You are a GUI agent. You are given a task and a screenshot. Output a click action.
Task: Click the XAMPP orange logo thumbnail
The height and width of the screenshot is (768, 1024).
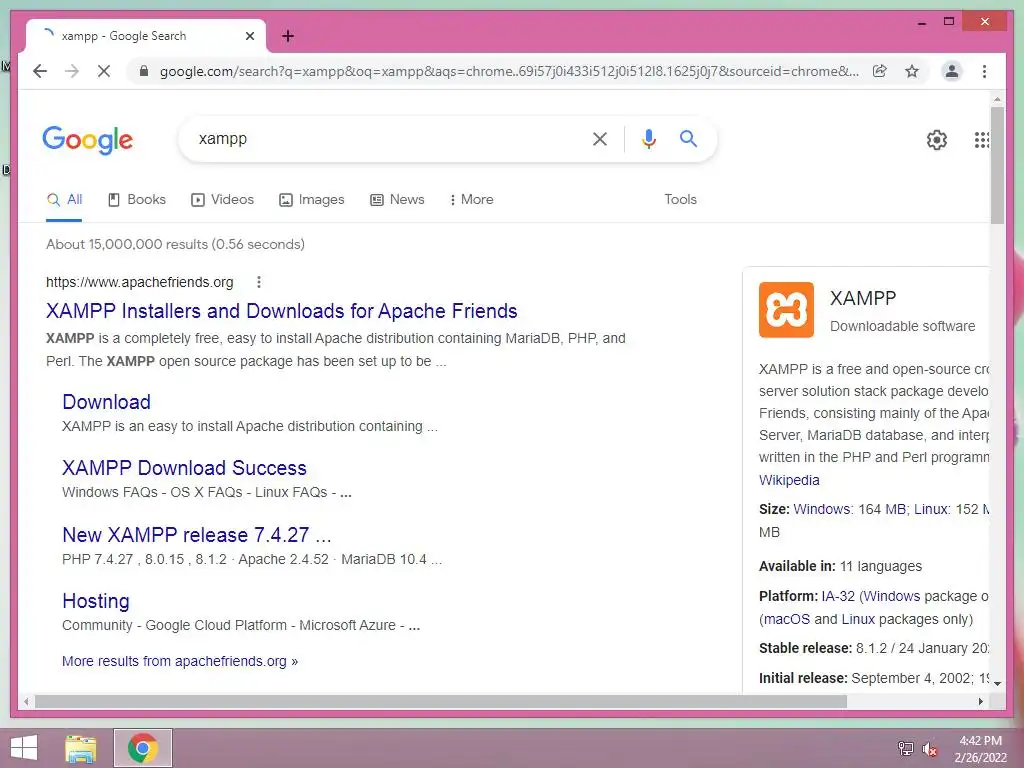(x=786, y=310)
